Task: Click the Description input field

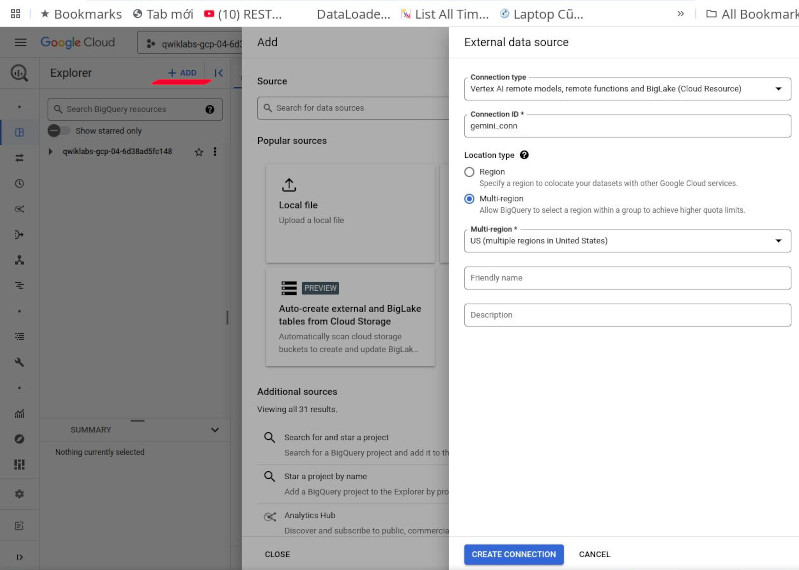Action: coord(627,315)
